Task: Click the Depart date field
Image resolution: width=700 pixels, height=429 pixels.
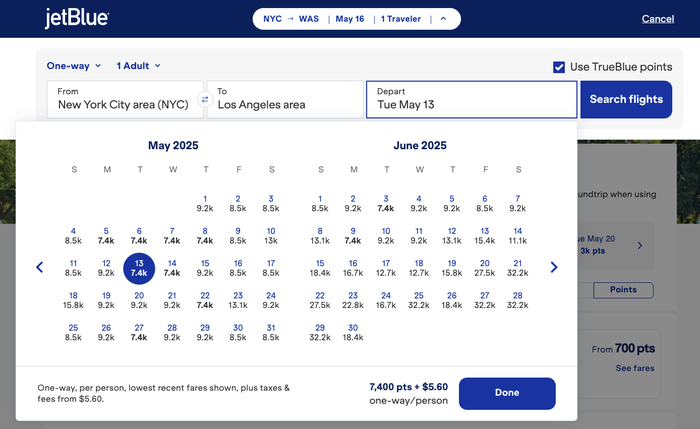Action: point(471,100)
